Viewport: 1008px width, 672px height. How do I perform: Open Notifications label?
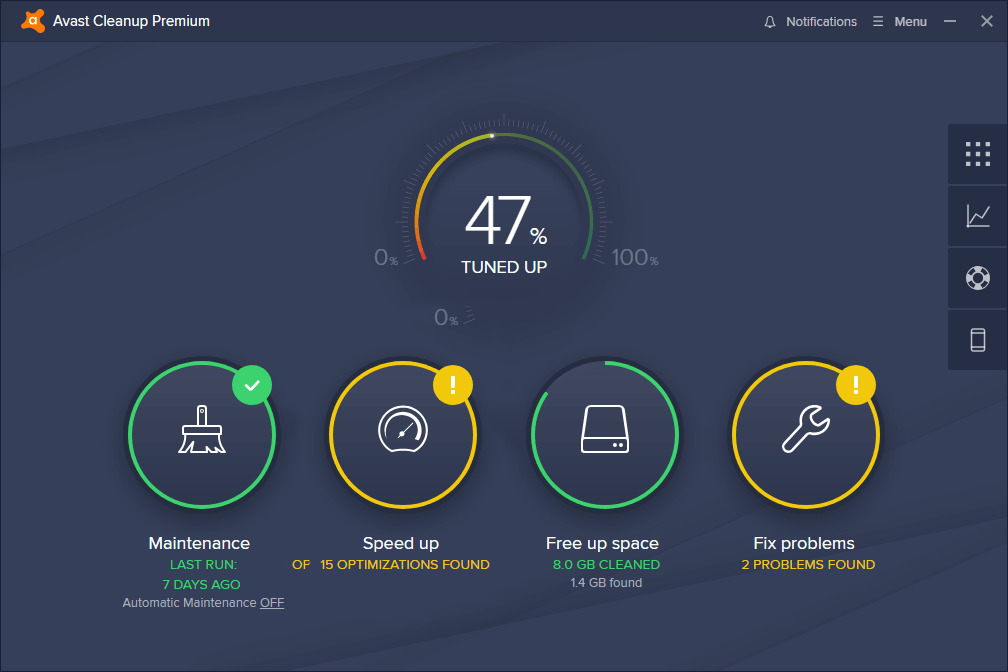pos(821,21)
